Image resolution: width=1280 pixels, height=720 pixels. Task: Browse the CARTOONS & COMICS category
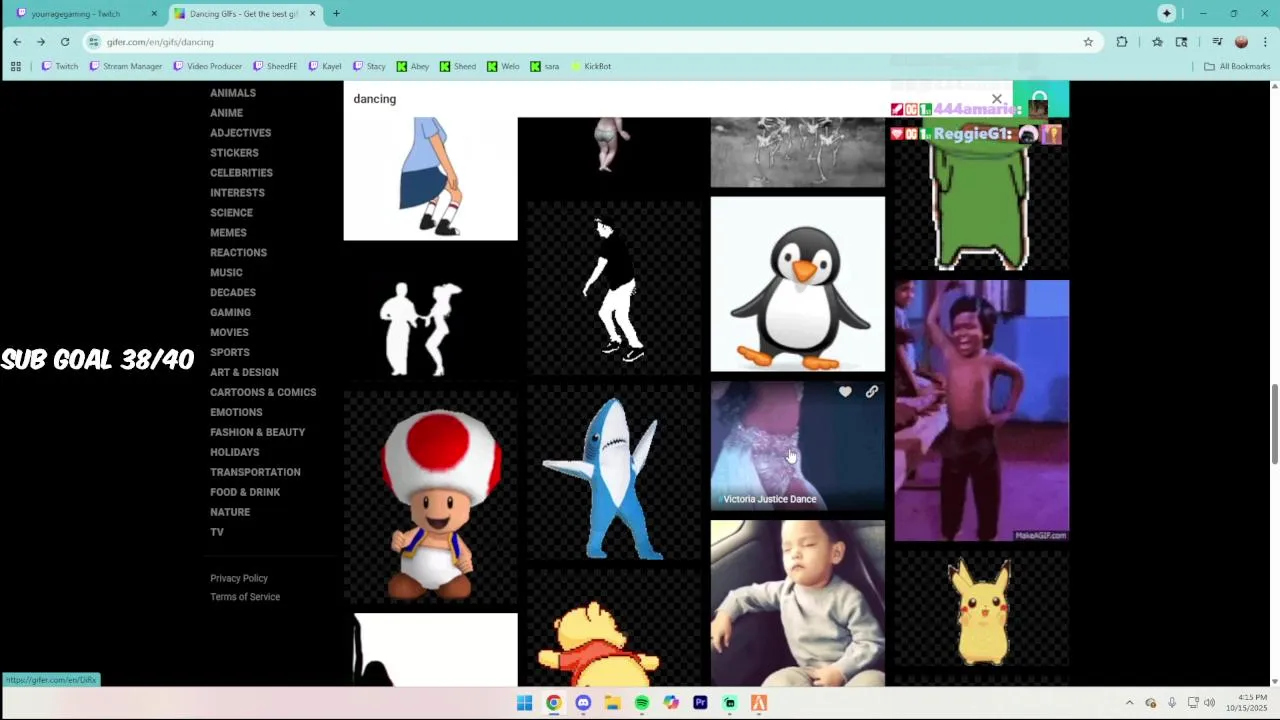263,393
